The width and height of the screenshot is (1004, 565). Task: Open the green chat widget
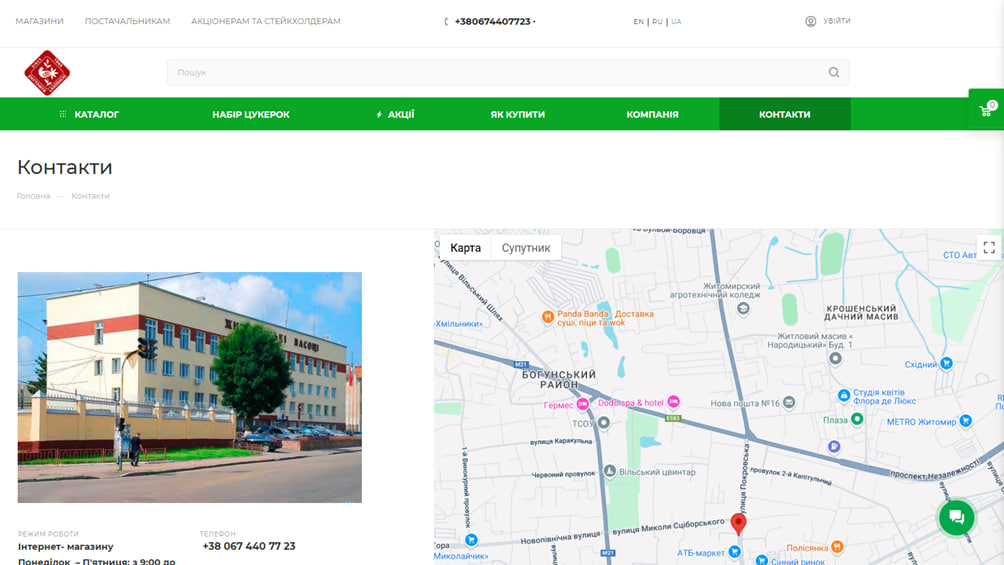pyautogui.click(x=956, y=517)
